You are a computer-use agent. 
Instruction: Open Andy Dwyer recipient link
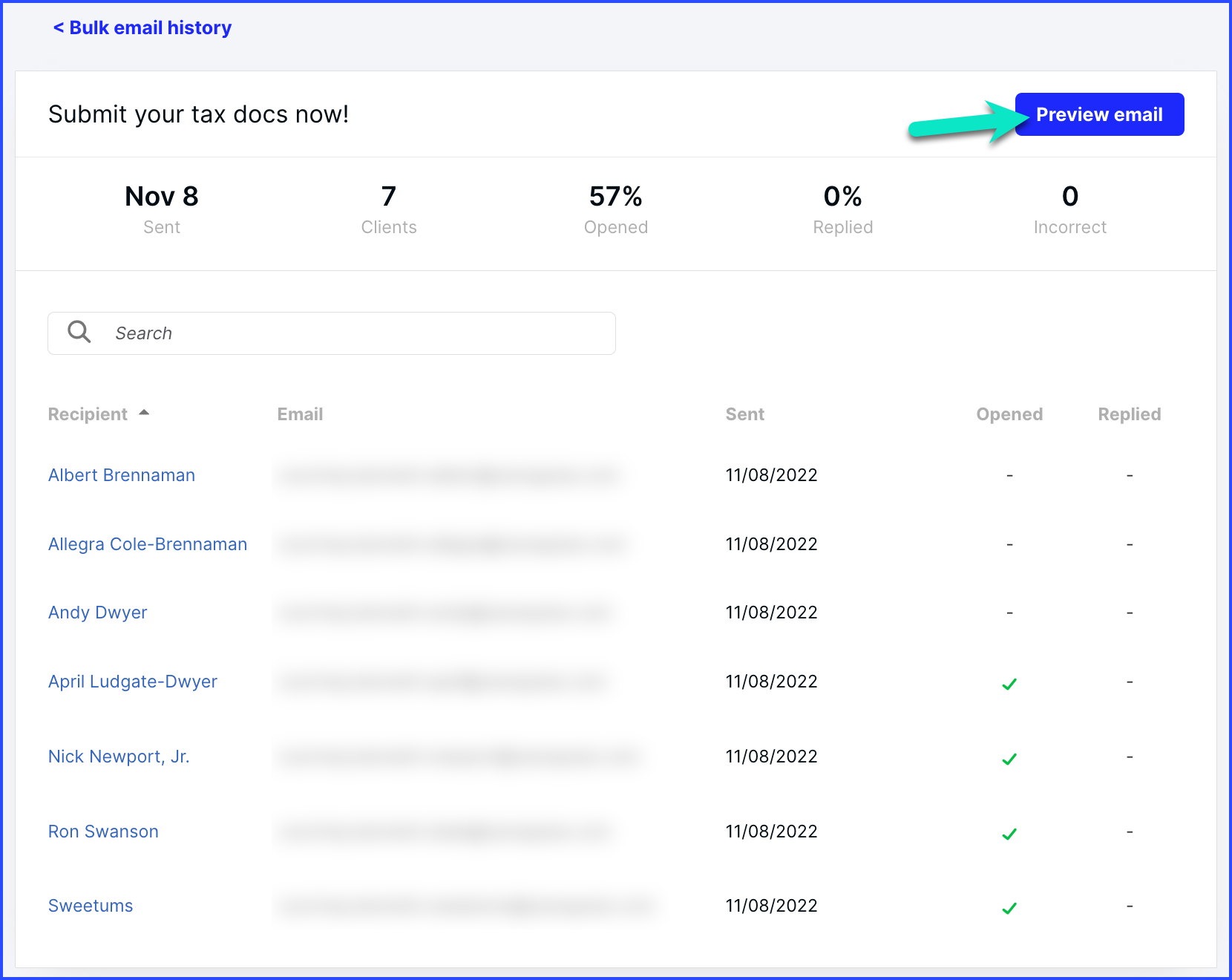(x=98, y=612)
